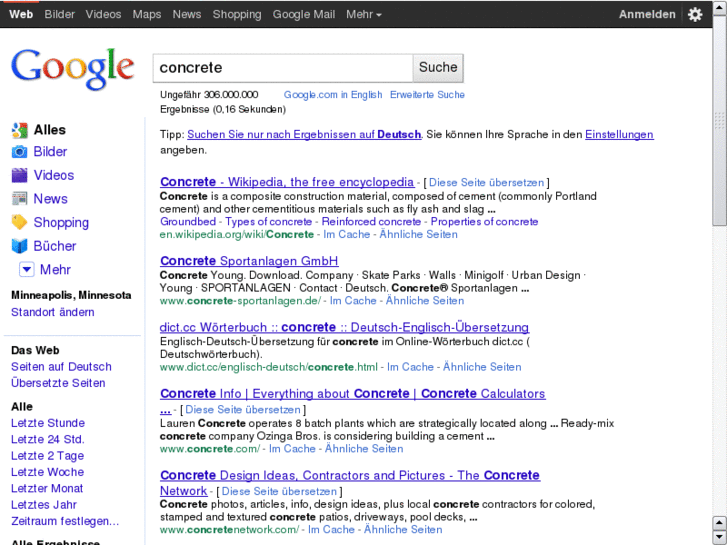
Task: Open Videos in the top navigation bar
Action: 103,14
